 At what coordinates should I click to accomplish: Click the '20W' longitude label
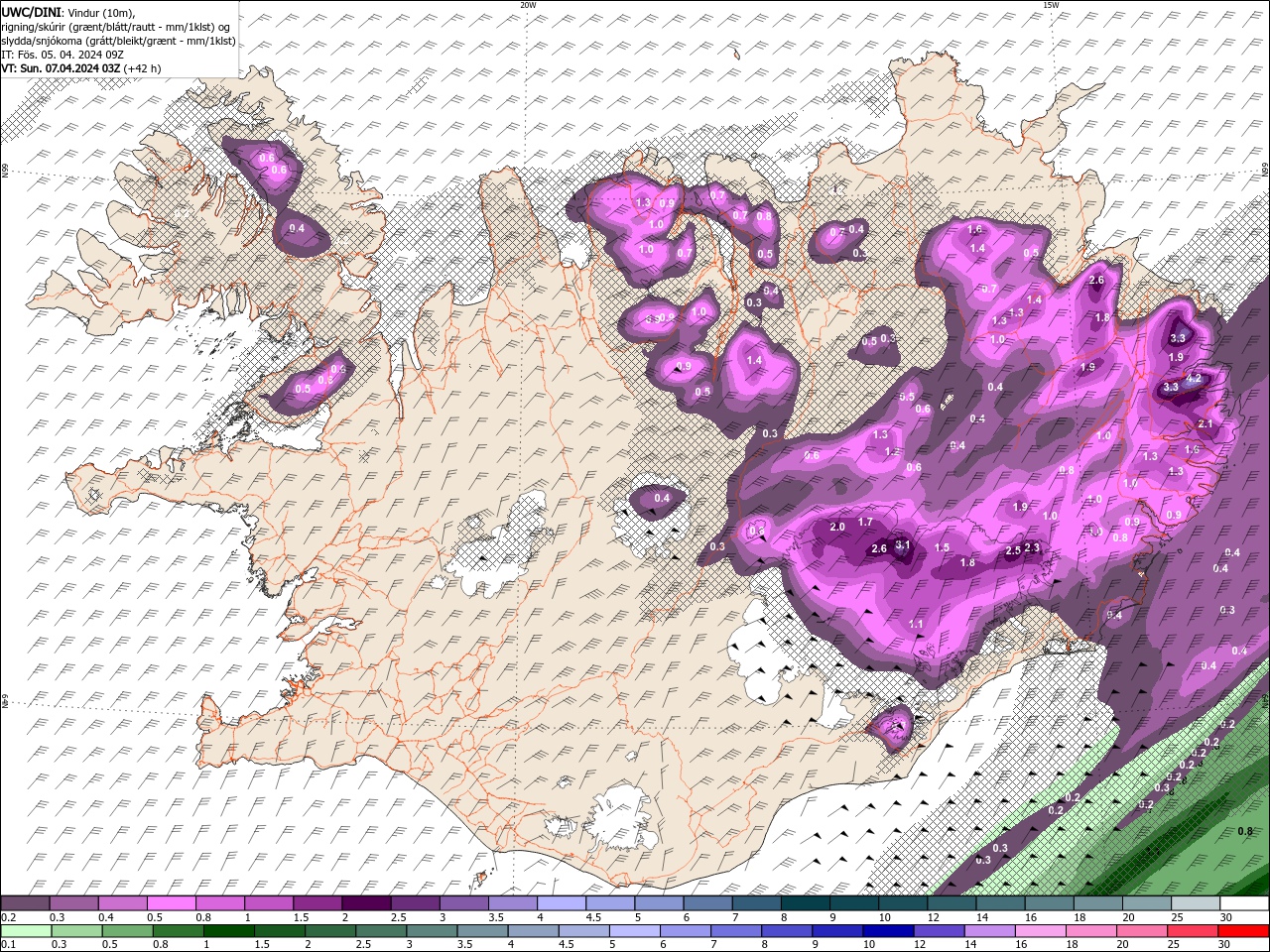point(528,5)
